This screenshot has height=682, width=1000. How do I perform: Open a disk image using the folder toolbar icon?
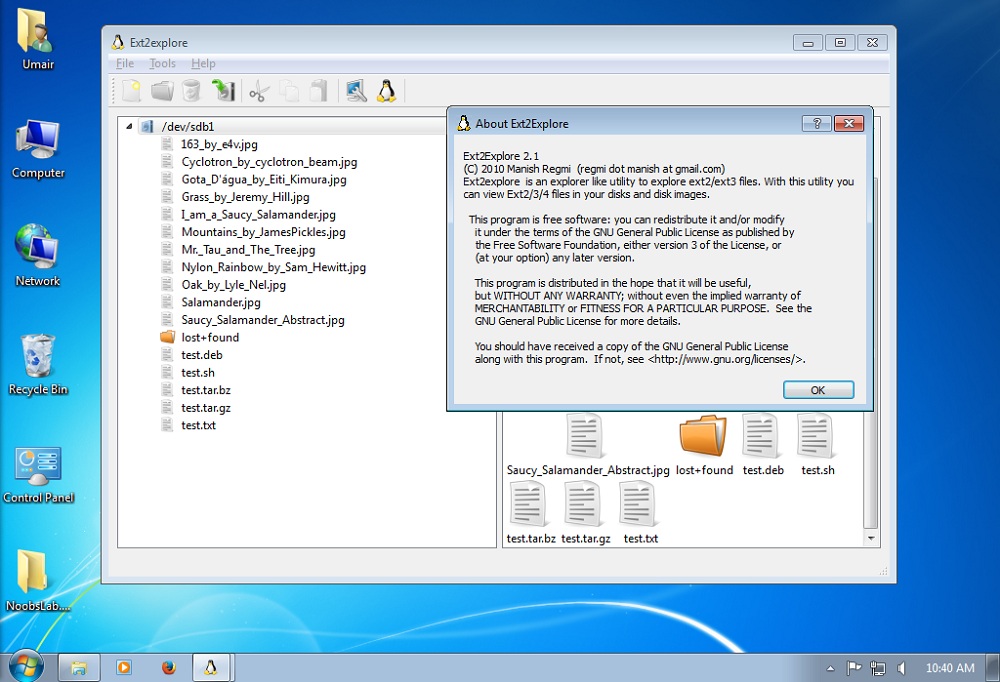click(161, 90)
